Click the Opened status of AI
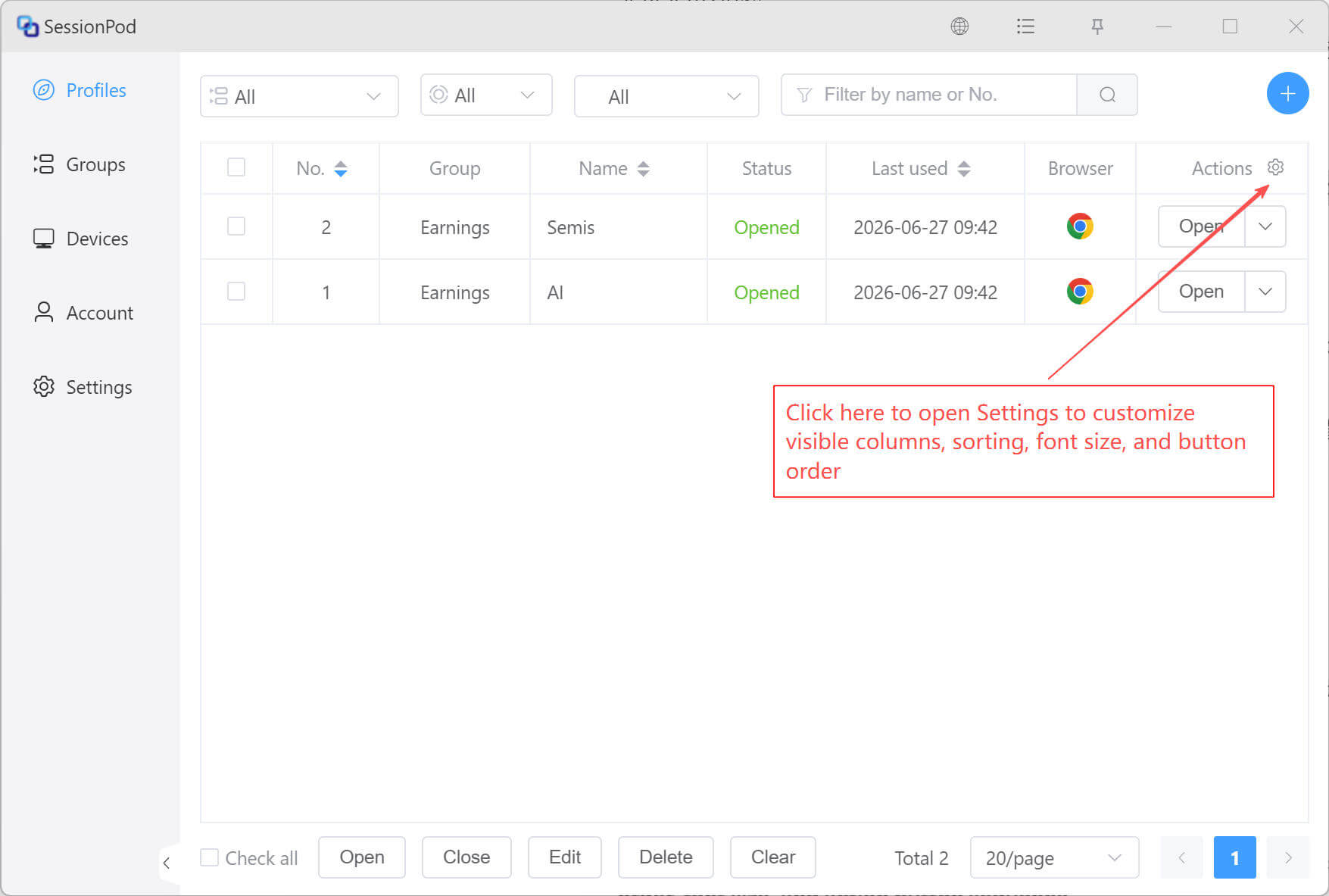 (x=766, y=292)
